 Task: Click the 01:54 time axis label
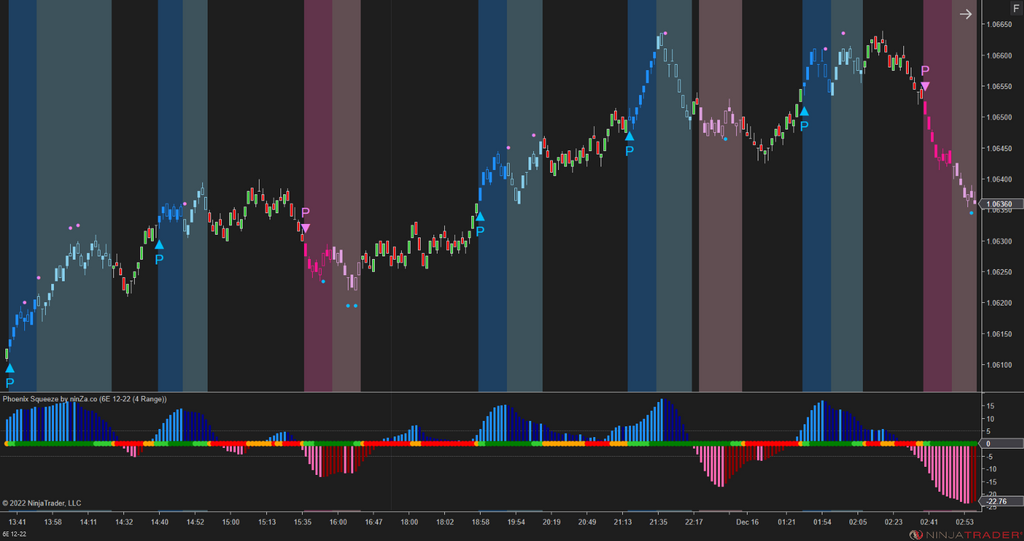coord(822,522)
